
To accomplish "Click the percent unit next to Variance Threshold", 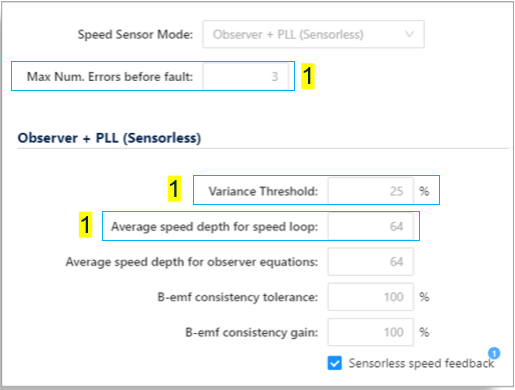I will [424, 191].
